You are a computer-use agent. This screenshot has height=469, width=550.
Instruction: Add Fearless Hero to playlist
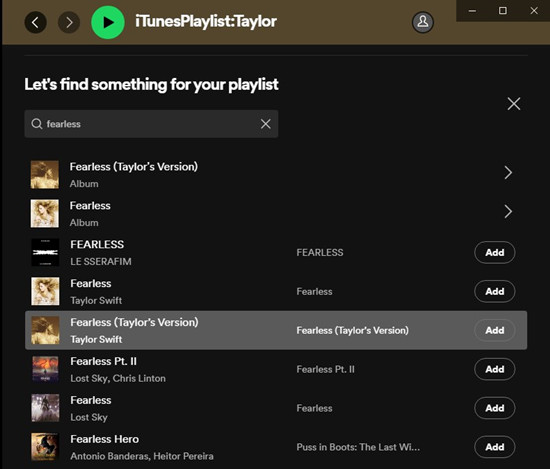pos(495,447)
